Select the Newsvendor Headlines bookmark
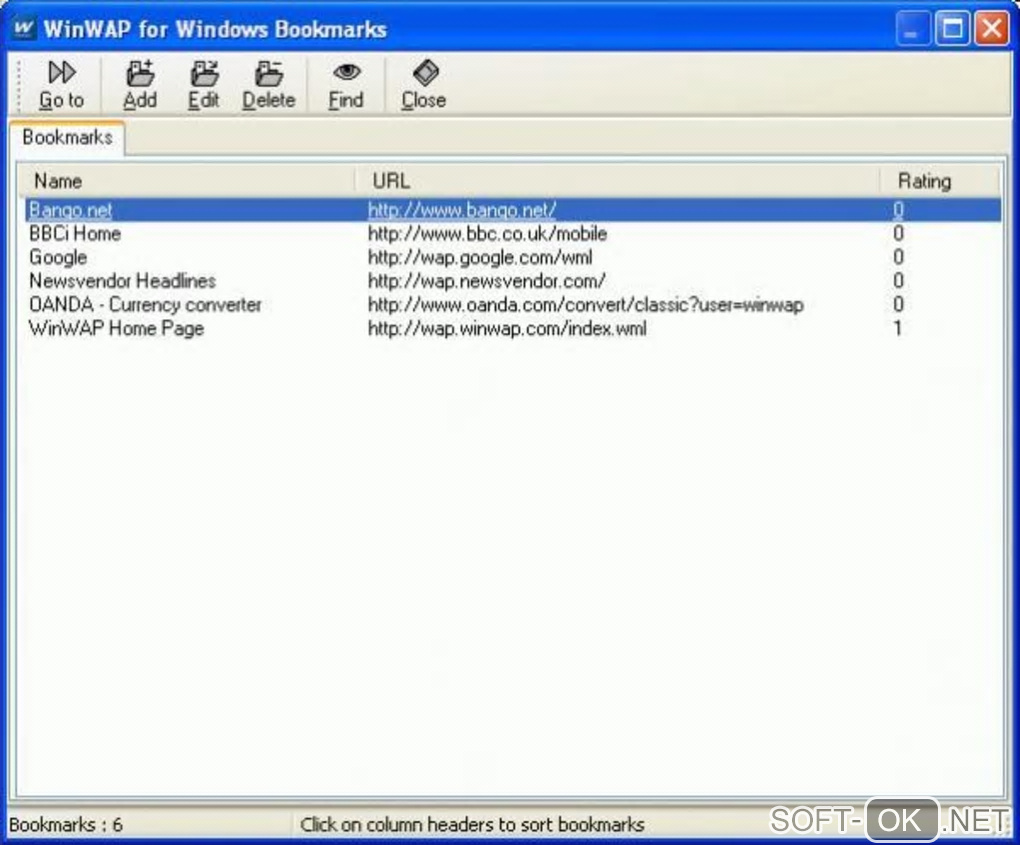This screenshot has width=1020, height=845. click(122, 281)
